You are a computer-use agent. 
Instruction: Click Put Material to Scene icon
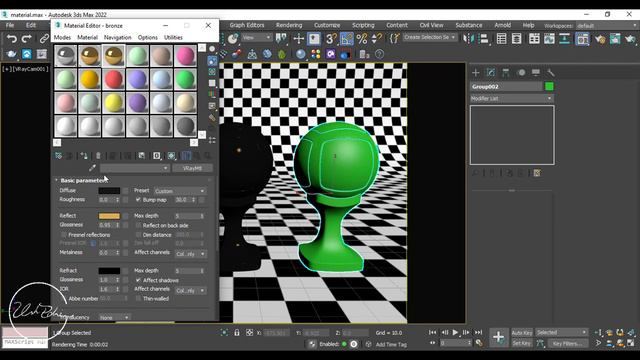coord(70,156)
